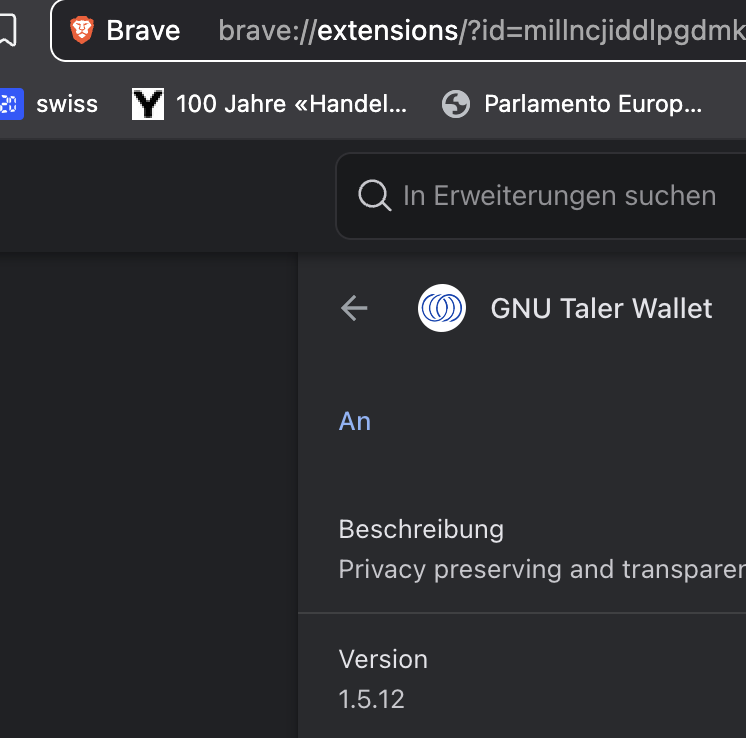Viewport: 746px width, 738px height.
Task: Click the GNU Taler Wallet logo
Action: click(442, 308)
